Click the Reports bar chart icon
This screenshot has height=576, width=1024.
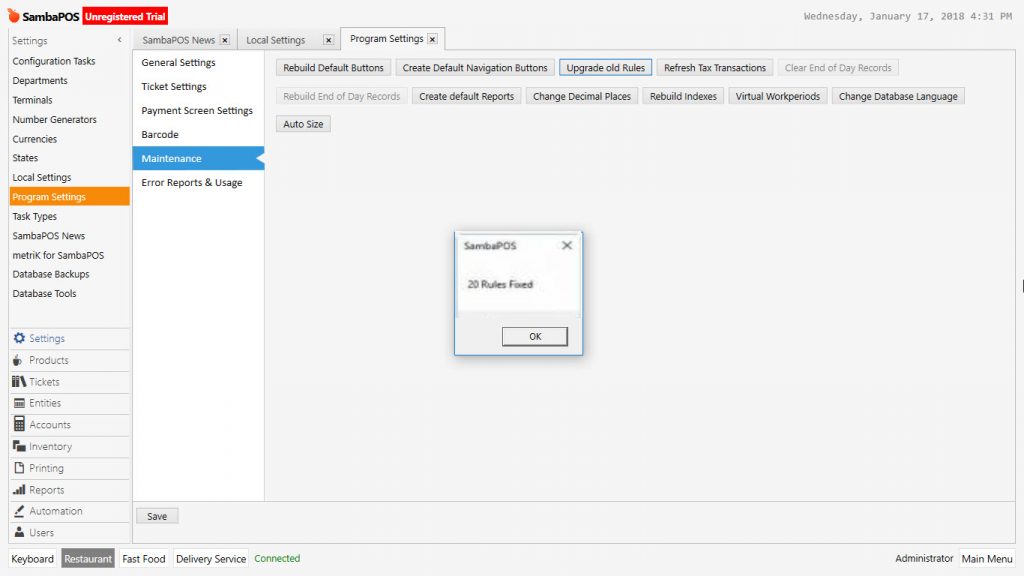point(19,490)
